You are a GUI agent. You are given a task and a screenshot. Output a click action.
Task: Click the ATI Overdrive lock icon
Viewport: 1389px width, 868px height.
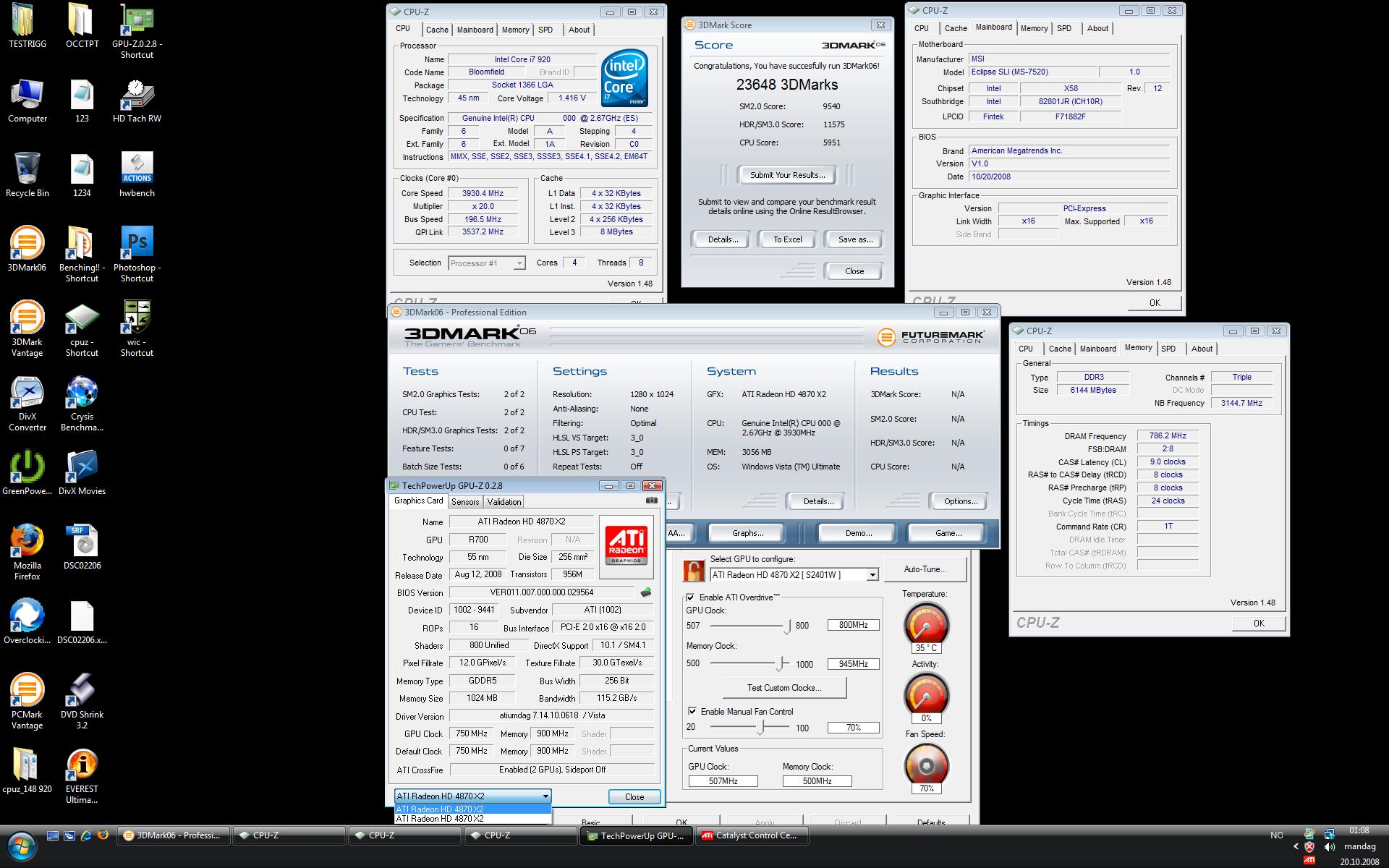coord(694,571)
